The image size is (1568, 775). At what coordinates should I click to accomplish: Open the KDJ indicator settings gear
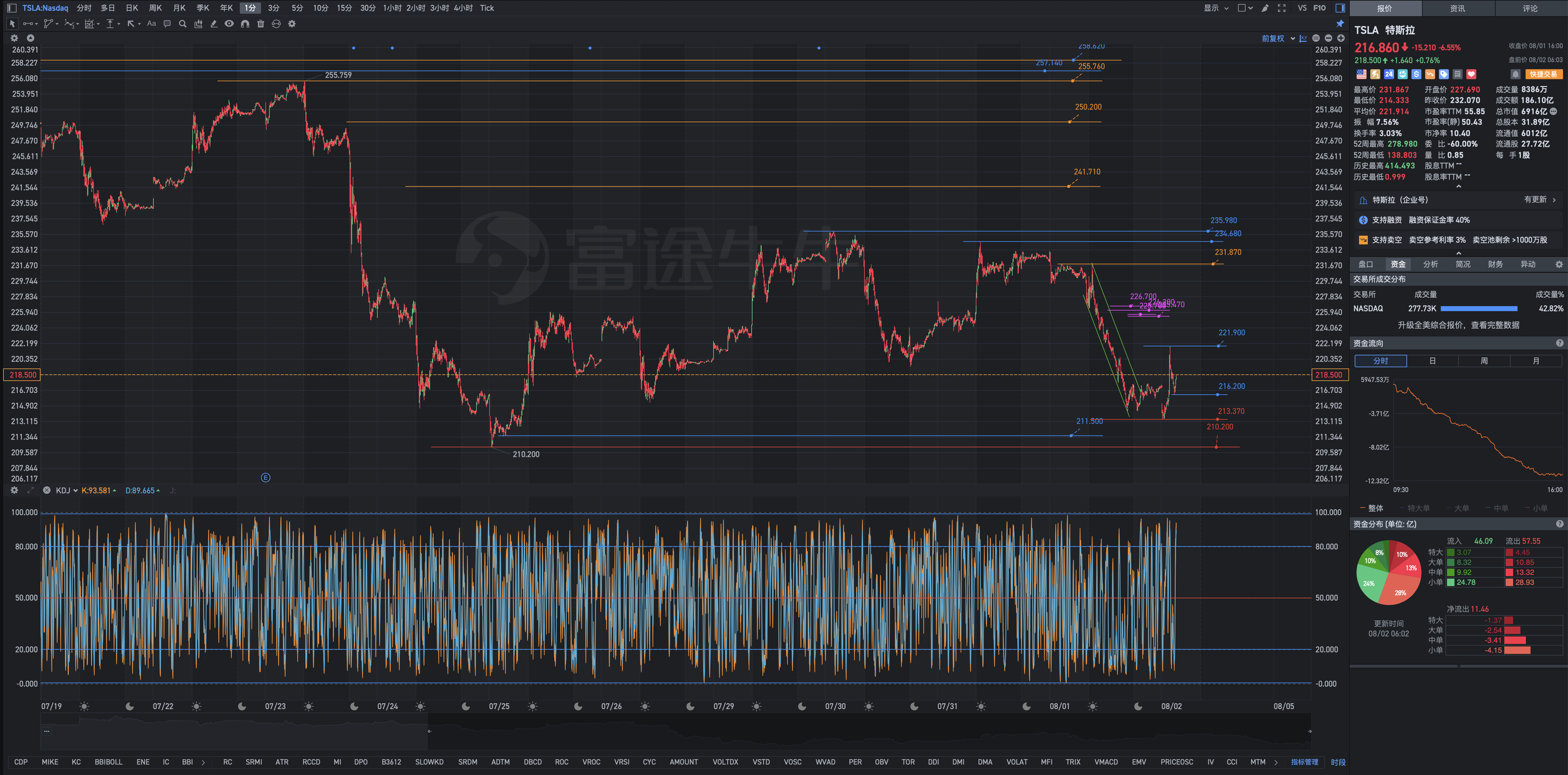click(15, 490)
